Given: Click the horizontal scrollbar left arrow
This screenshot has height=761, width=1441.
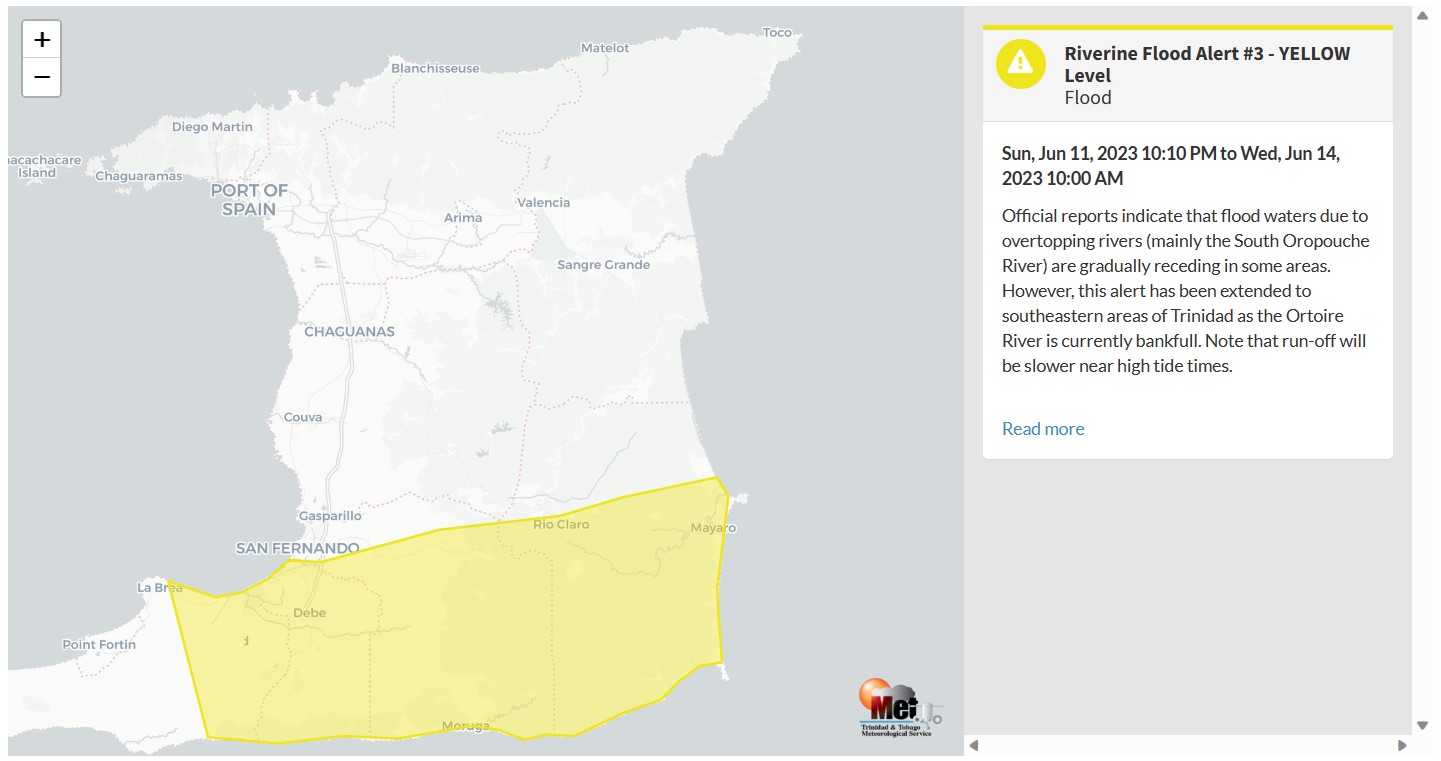Looking at the screenshot, I should click(974, 745).
